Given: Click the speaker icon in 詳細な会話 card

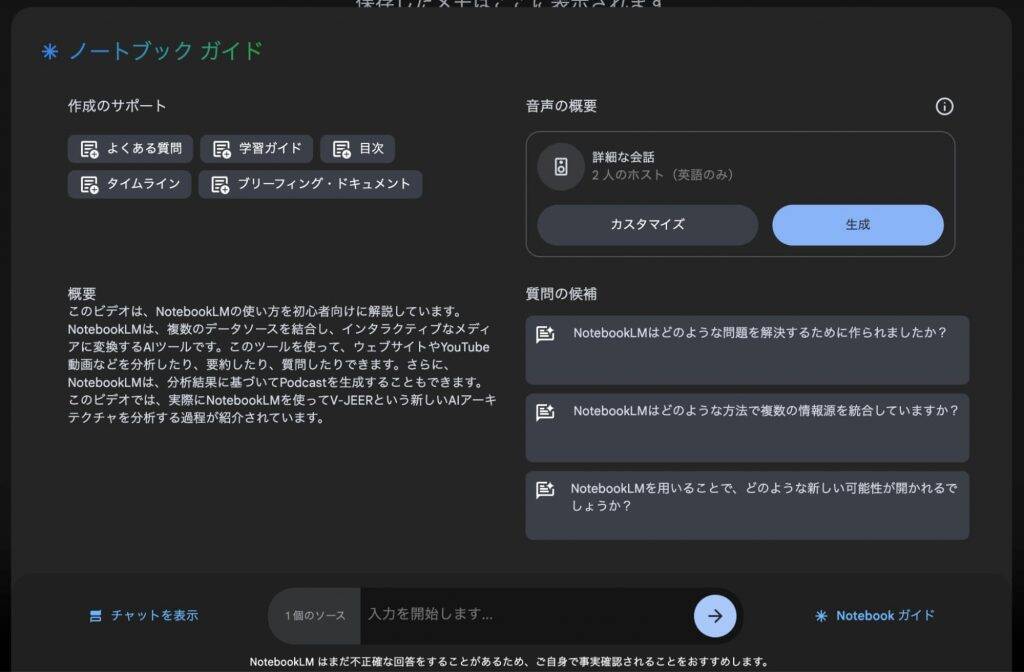Looking at the screenshot, I should tap(561, 167).
